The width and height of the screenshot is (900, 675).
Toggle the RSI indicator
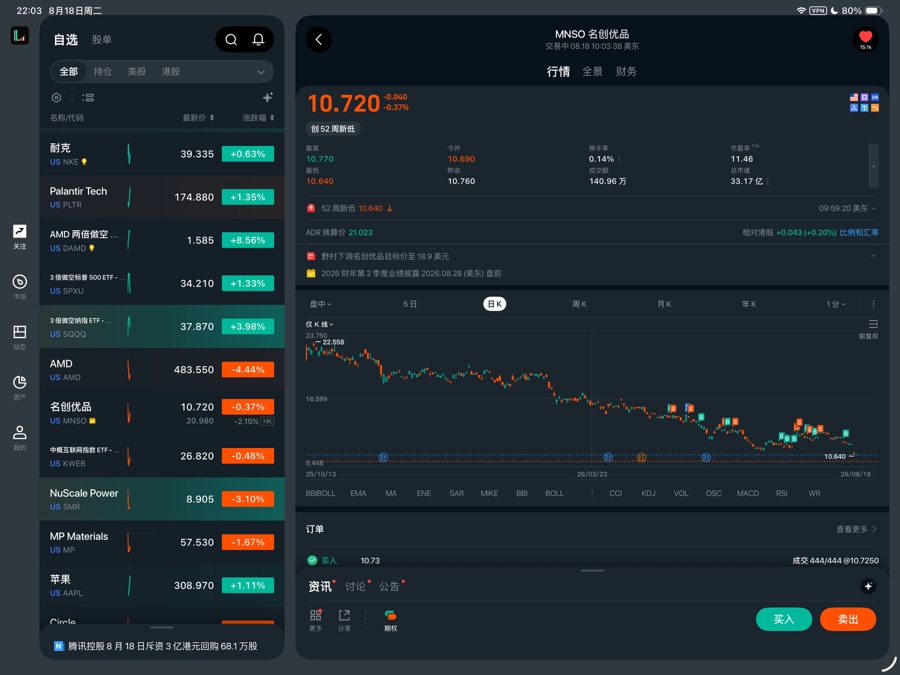tap(781, 493)
